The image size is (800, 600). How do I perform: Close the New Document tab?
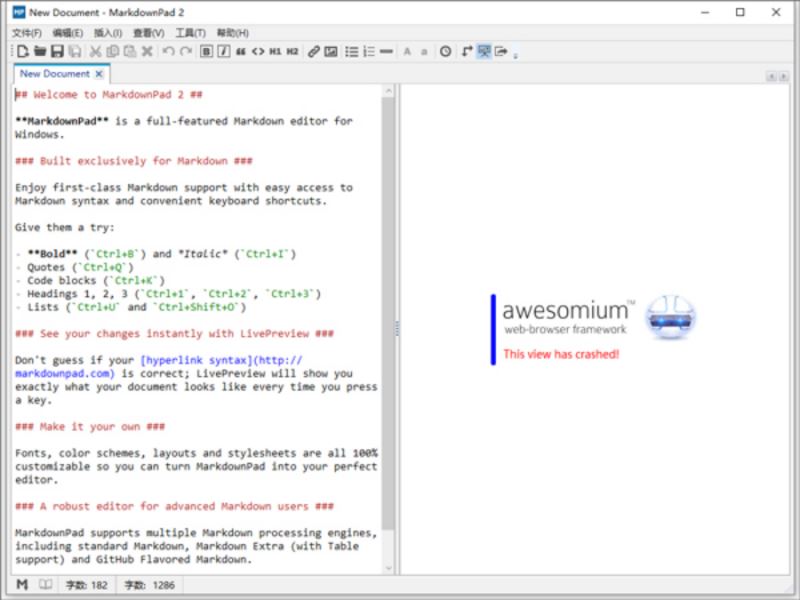[99, 74]
